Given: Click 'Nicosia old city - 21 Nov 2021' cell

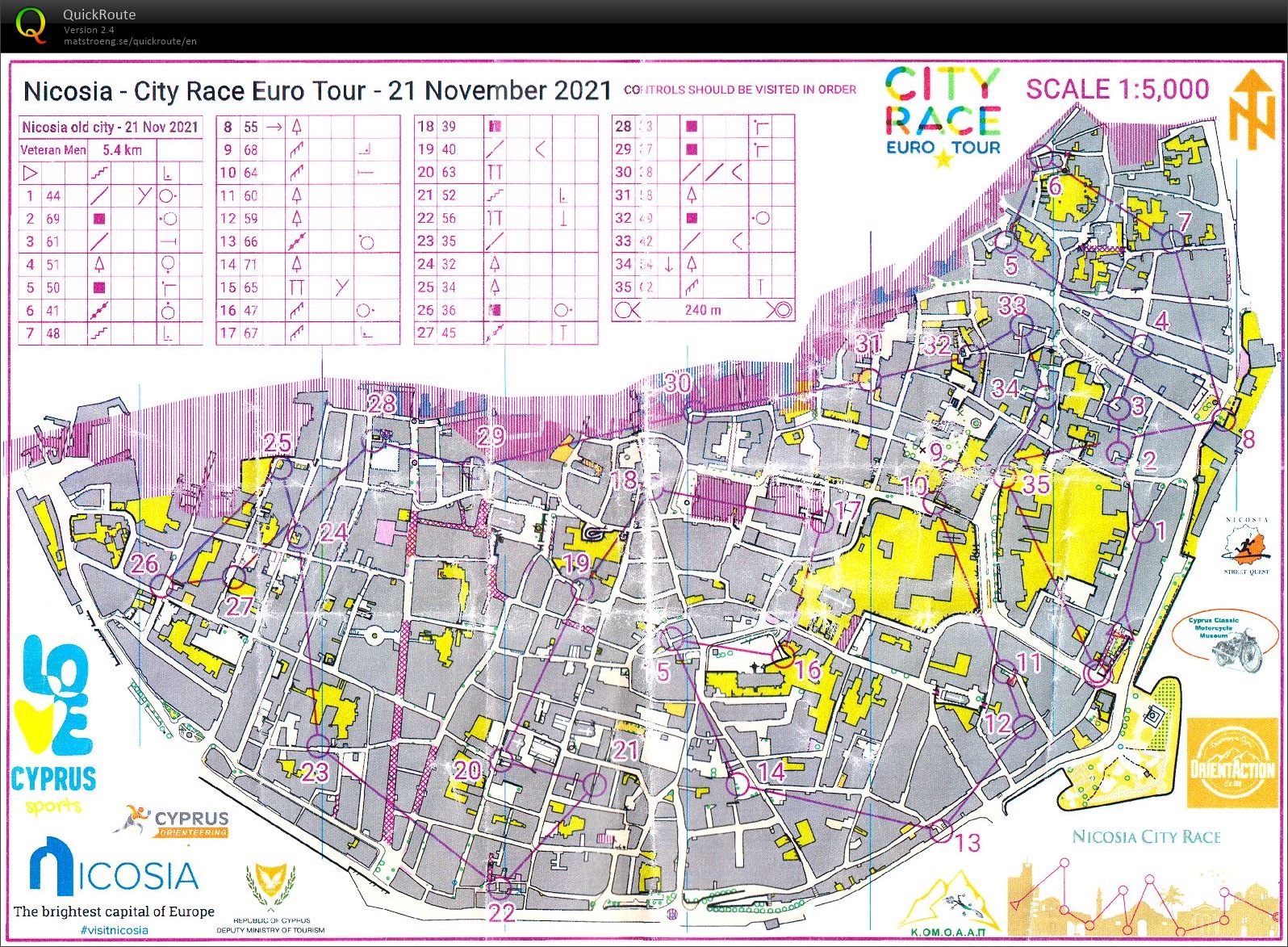Looking at the screenshot, I should 110,127.
